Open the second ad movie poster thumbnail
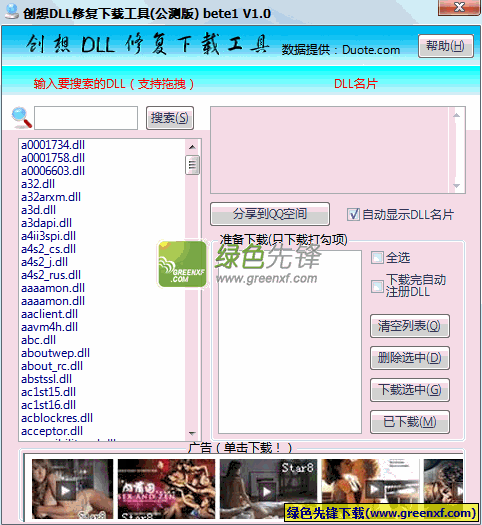Image resolution: width=482 pixels, height=525 pixels. click(x=166, y=489)
